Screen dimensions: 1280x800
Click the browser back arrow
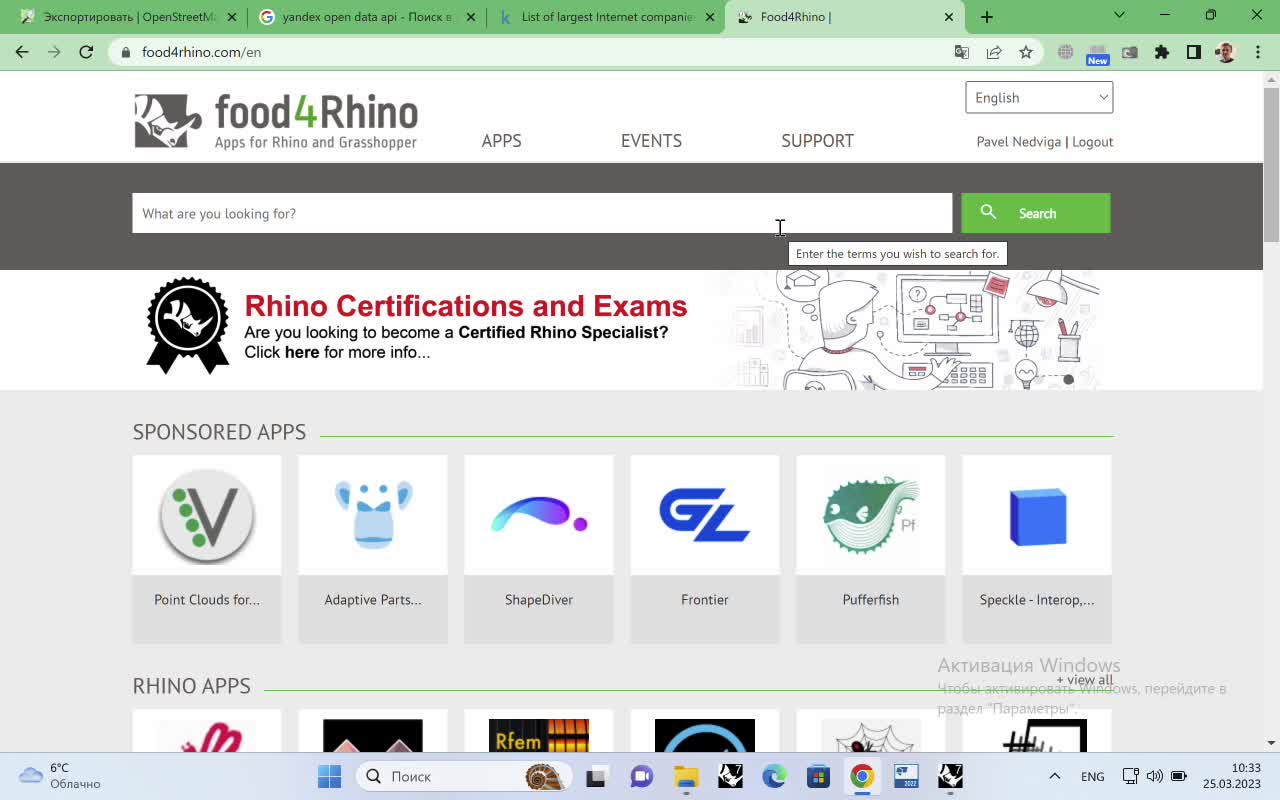22,52
